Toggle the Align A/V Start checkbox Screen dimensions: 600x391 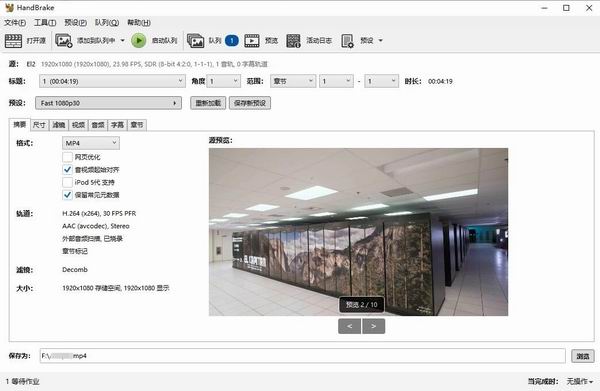pos(67,169)
